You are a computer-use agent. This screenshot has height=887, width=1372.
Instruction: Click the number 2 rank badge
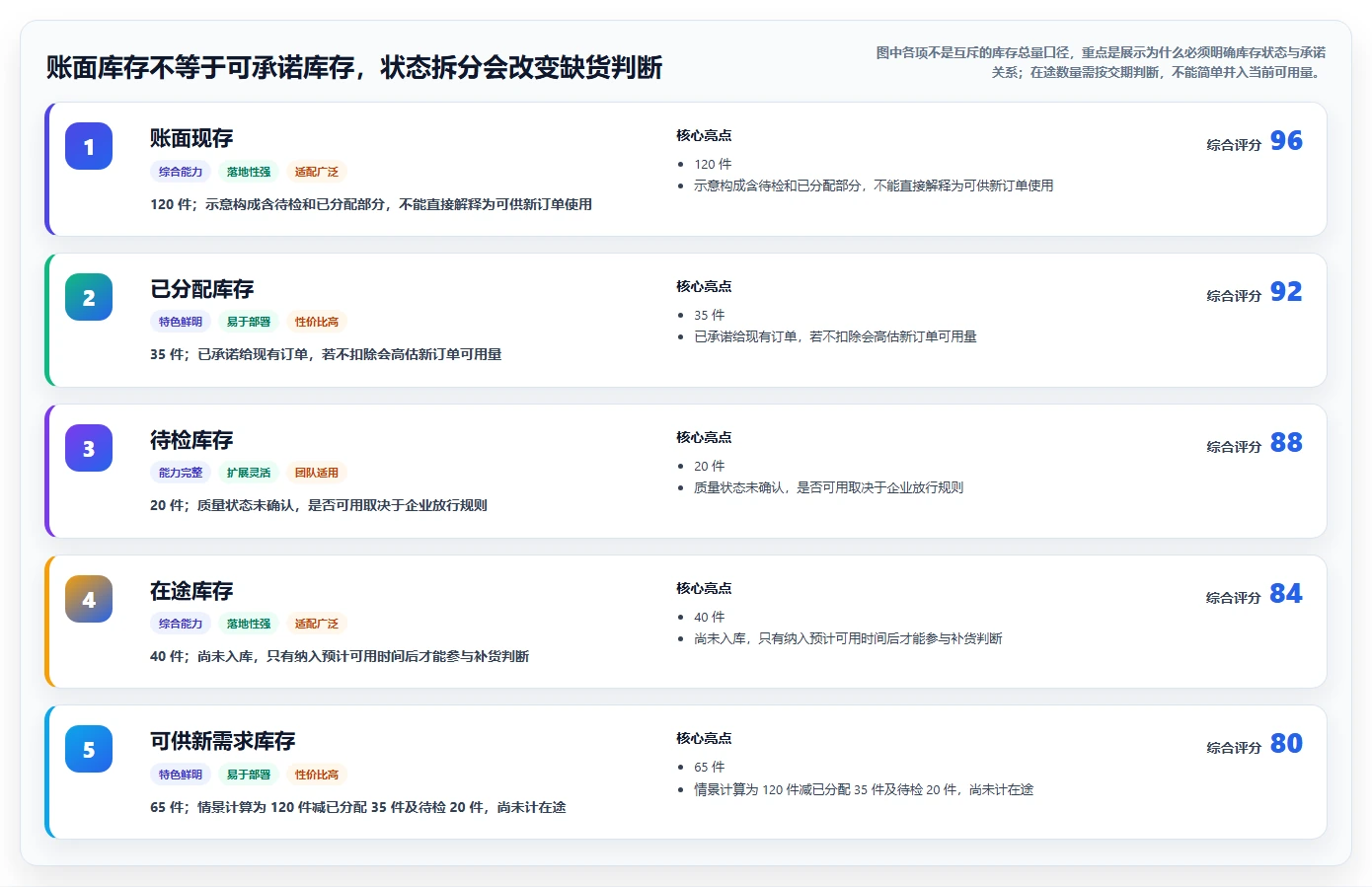(89, 297)
